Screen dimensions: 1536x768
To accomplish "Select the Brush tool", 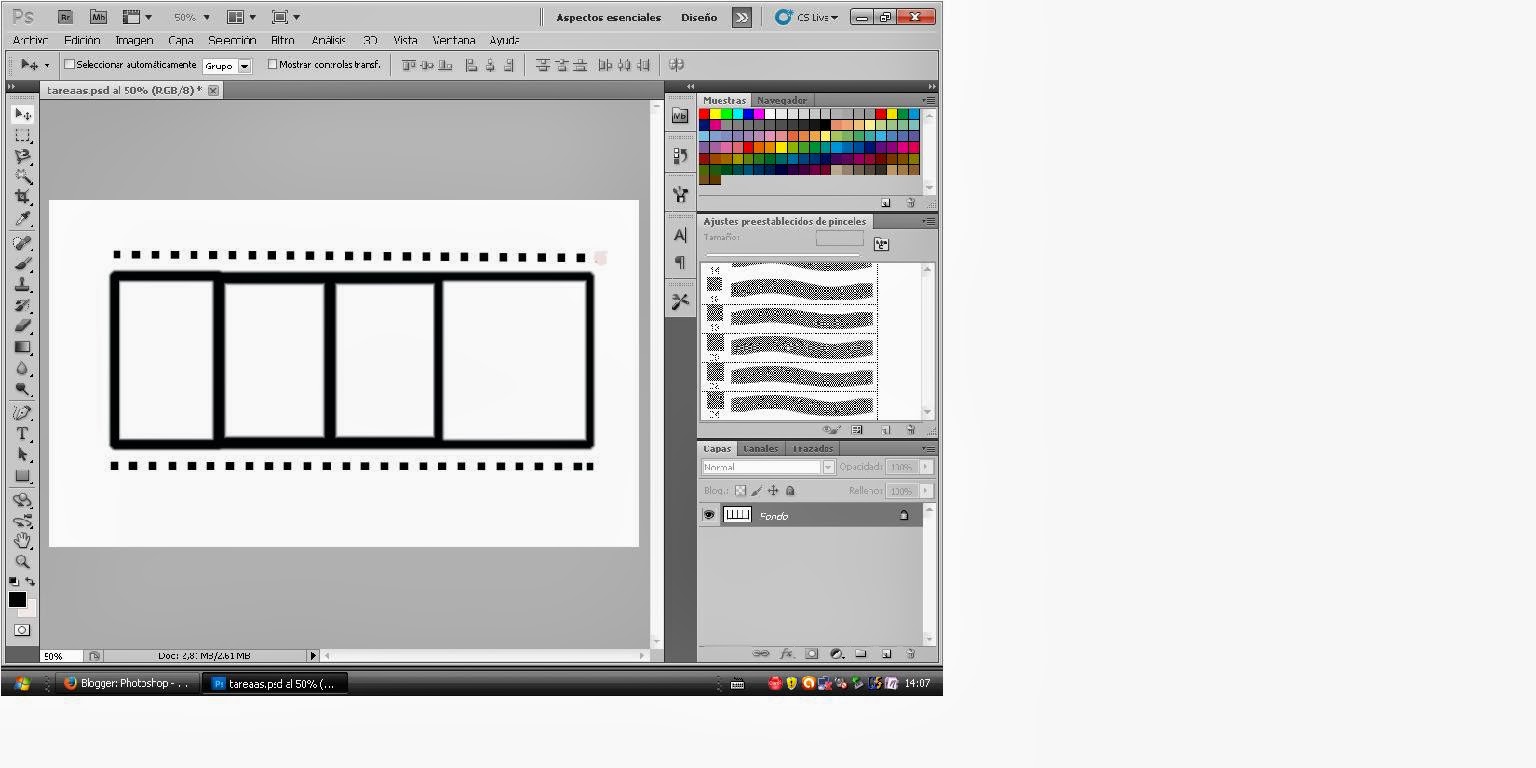I will tap(22, 264).
